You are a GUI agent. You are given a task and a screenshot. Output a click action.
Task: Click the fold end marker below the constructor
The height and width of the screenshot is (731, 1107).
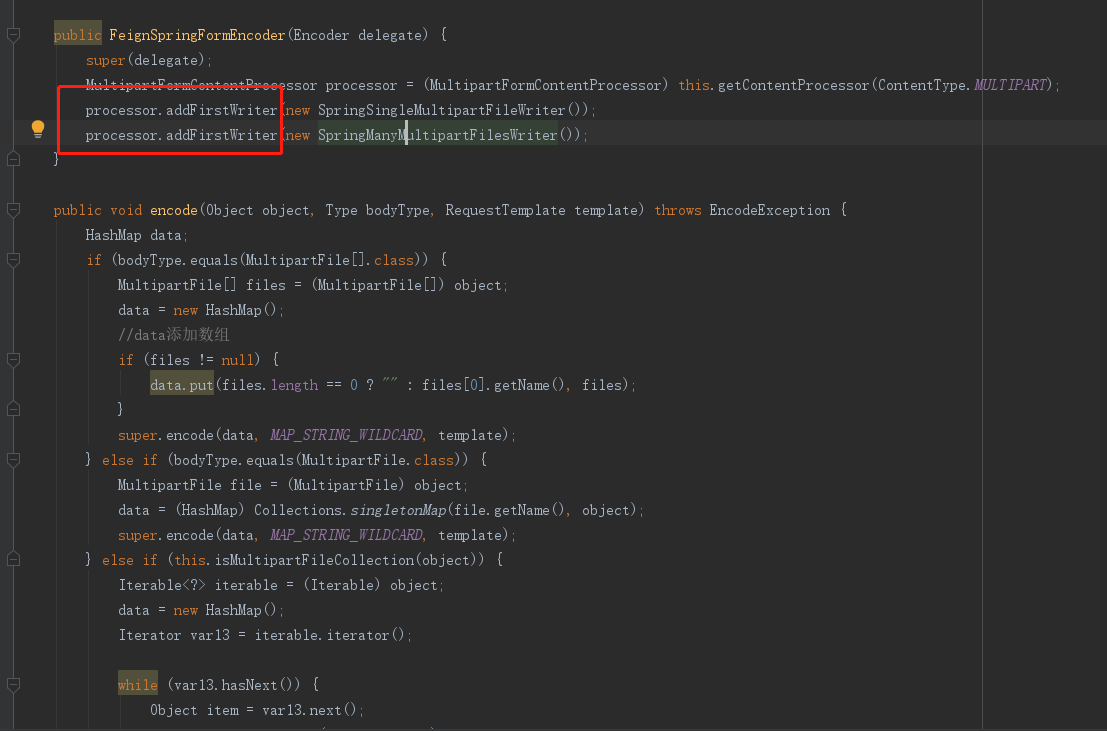tap(11, 160)
